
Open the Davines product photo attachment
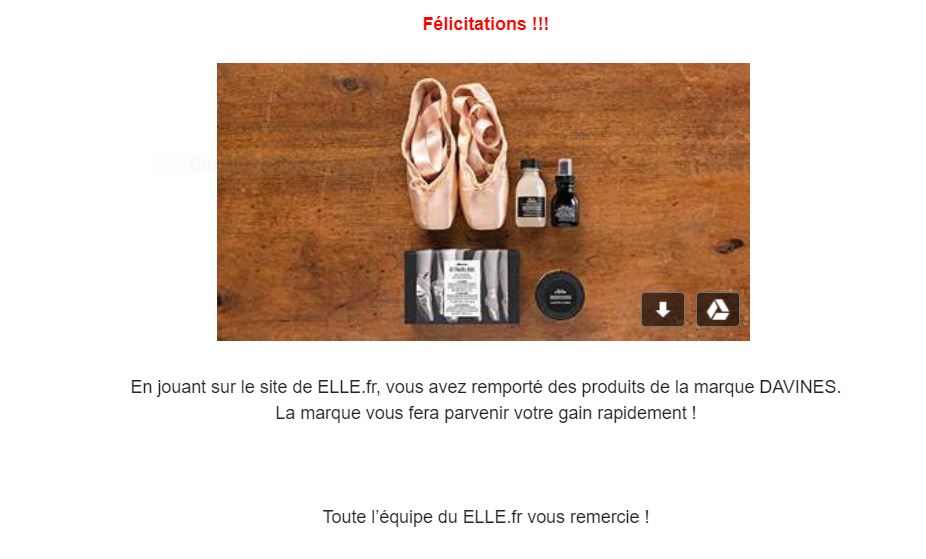tap(483, 202)
